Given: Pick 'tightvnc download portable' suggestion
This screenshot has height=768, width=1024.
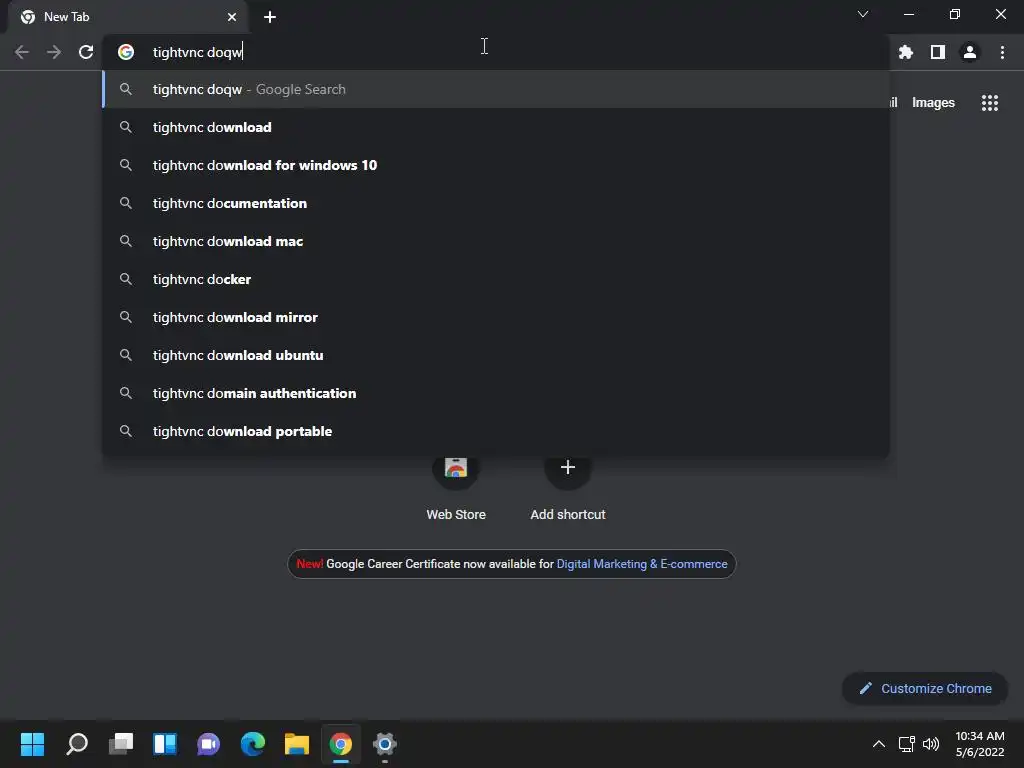Looking at the screenshot, I should click(x=496, y=431).
